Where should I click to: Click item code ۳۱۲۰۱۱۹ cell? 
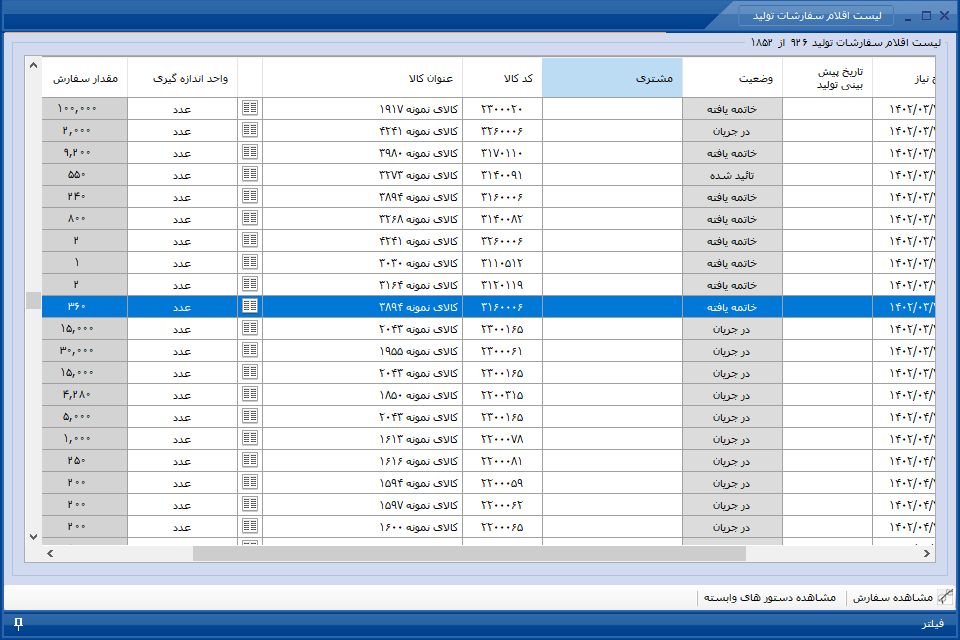click(503, 285)
